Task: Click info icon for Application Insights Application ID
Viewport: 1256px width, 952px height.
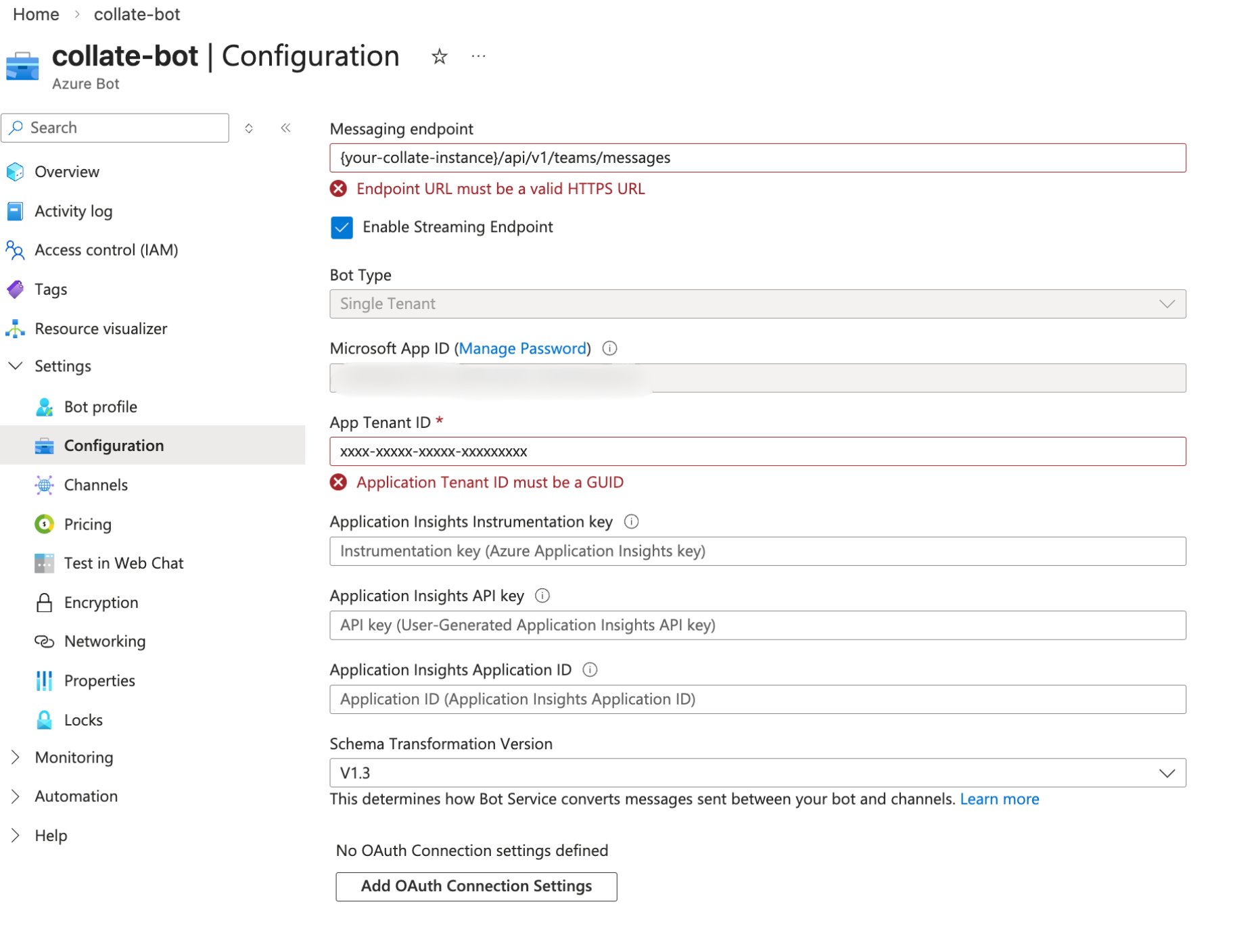Action: click(590, 670)
